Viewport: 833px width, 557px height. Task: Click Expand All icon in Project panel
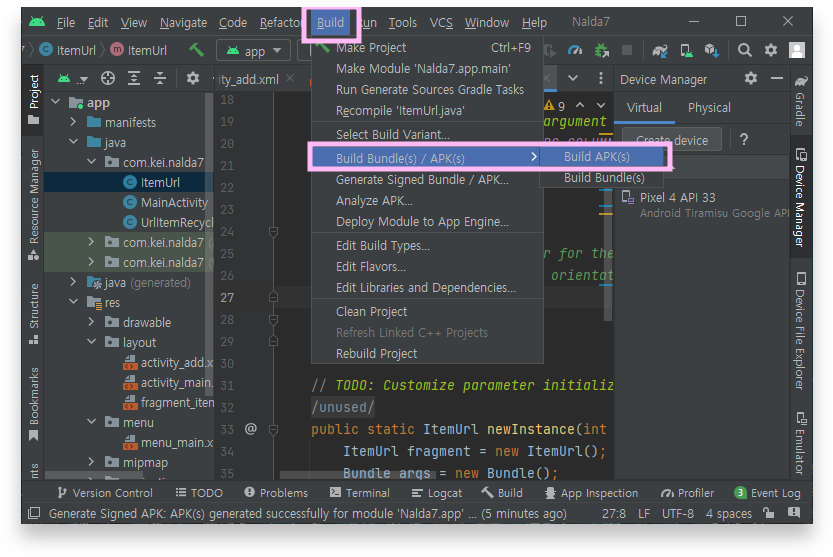pos(134,79)
